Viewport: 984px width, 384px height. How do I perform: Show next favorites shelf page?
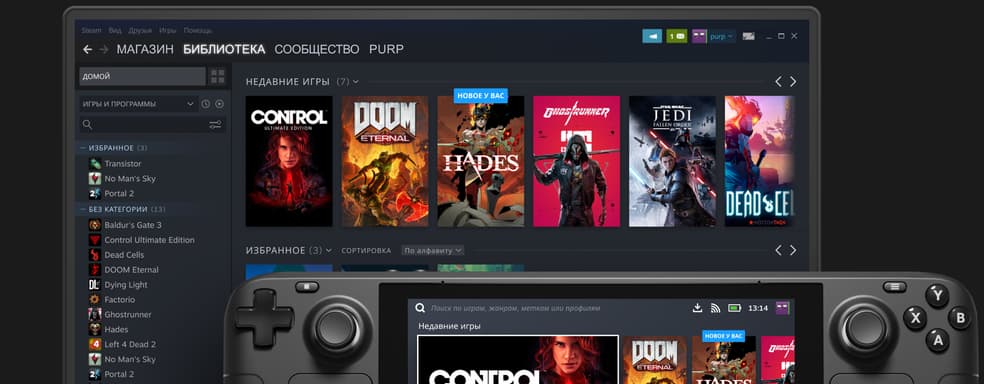(x=793, y=250)
